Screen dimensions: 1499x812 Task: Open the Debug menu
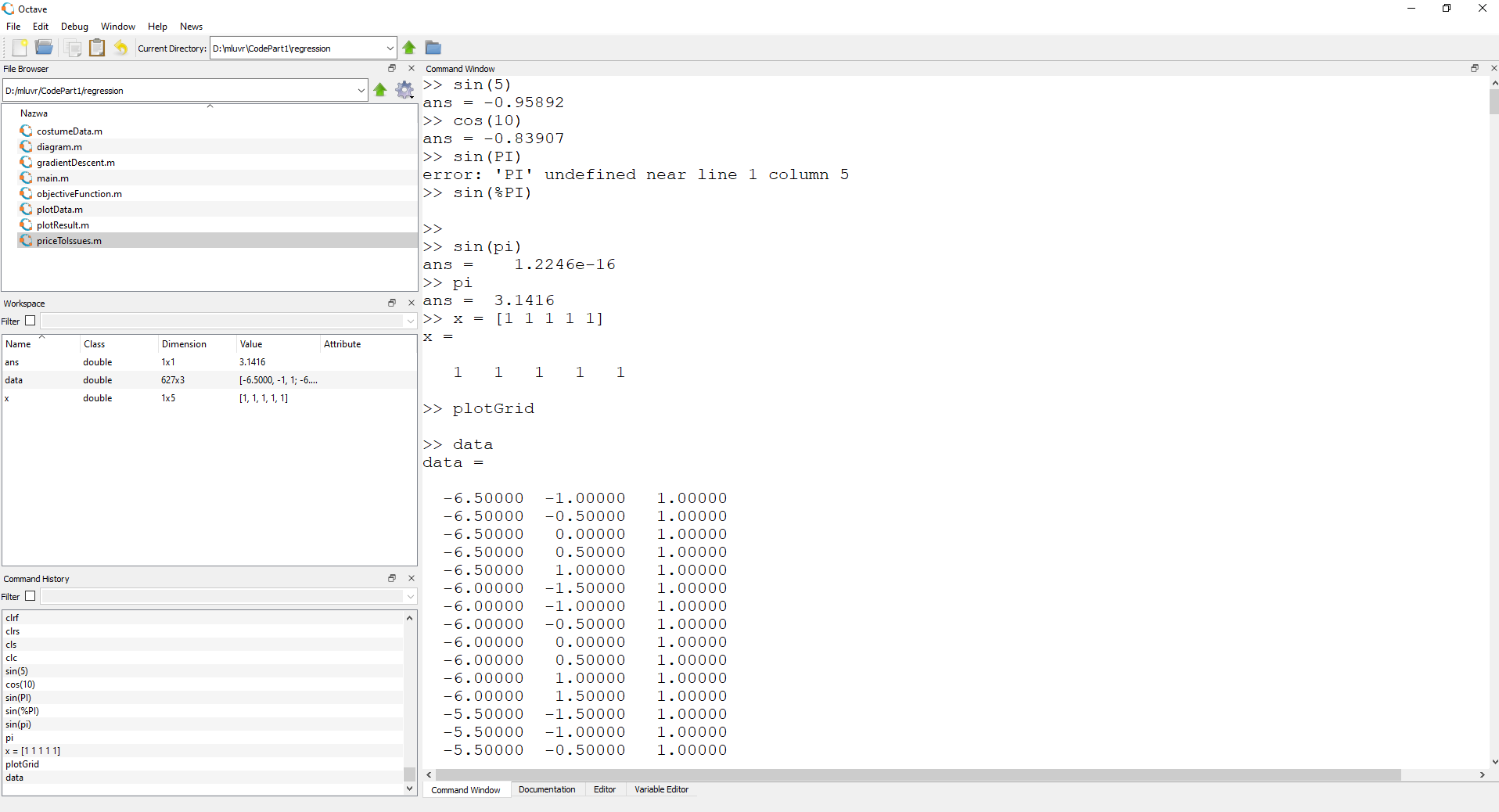(x=74, y=27)
